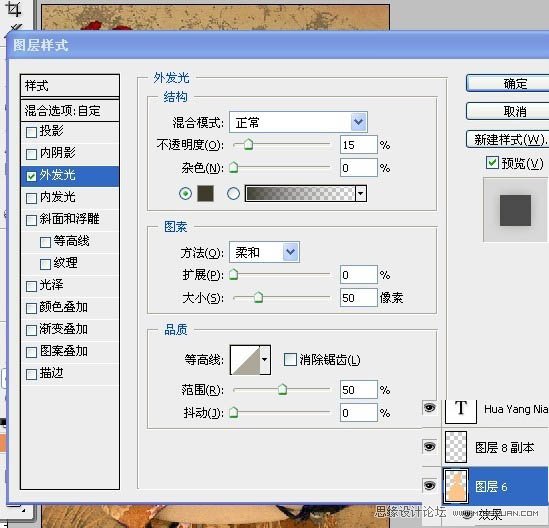This screenshot has width=549, height=528.
Task: Expand the 方法 technique dropdown
Action: (x=264, y=252)
